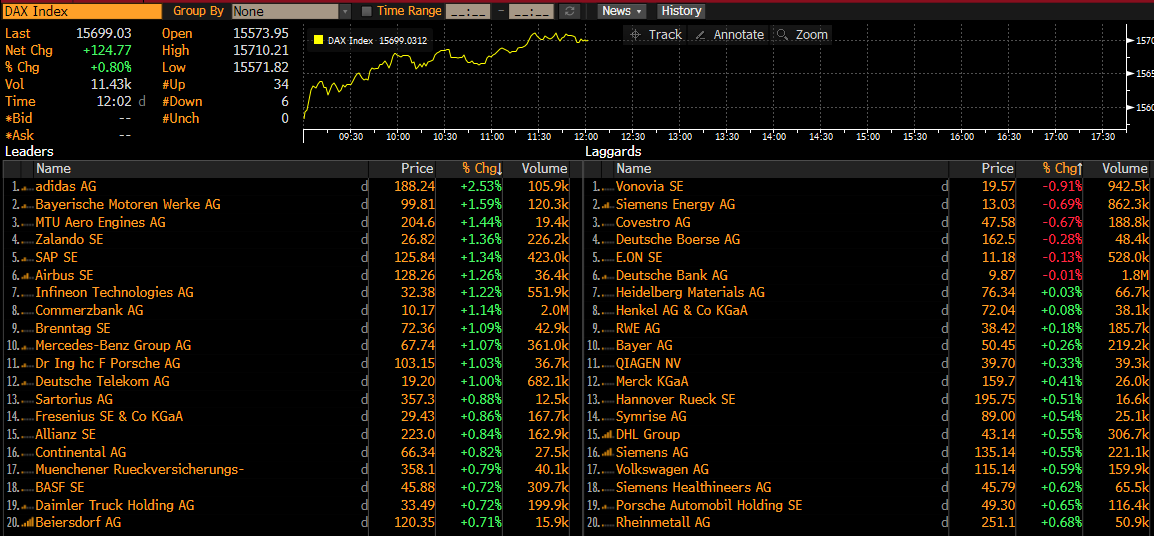1154x536 pixels.
Task: Open the SAP SE entry
Action: click(x=57, y=258)
